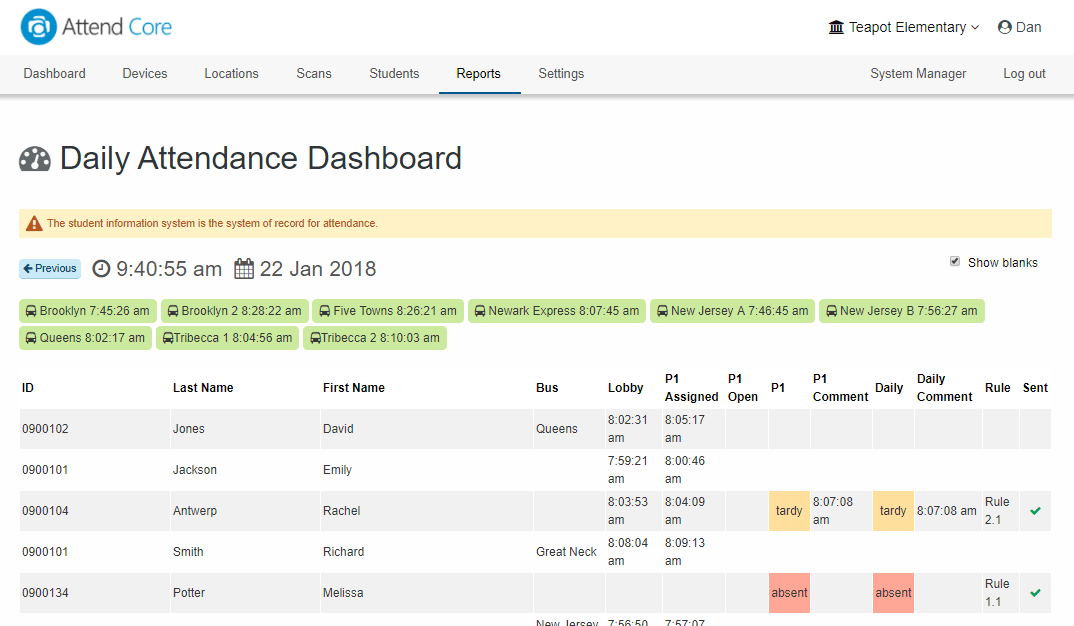Image resolution: width=1074 pixels, height=626 pixels.
Task: Click the ID column header
Action: pos(28,388)
